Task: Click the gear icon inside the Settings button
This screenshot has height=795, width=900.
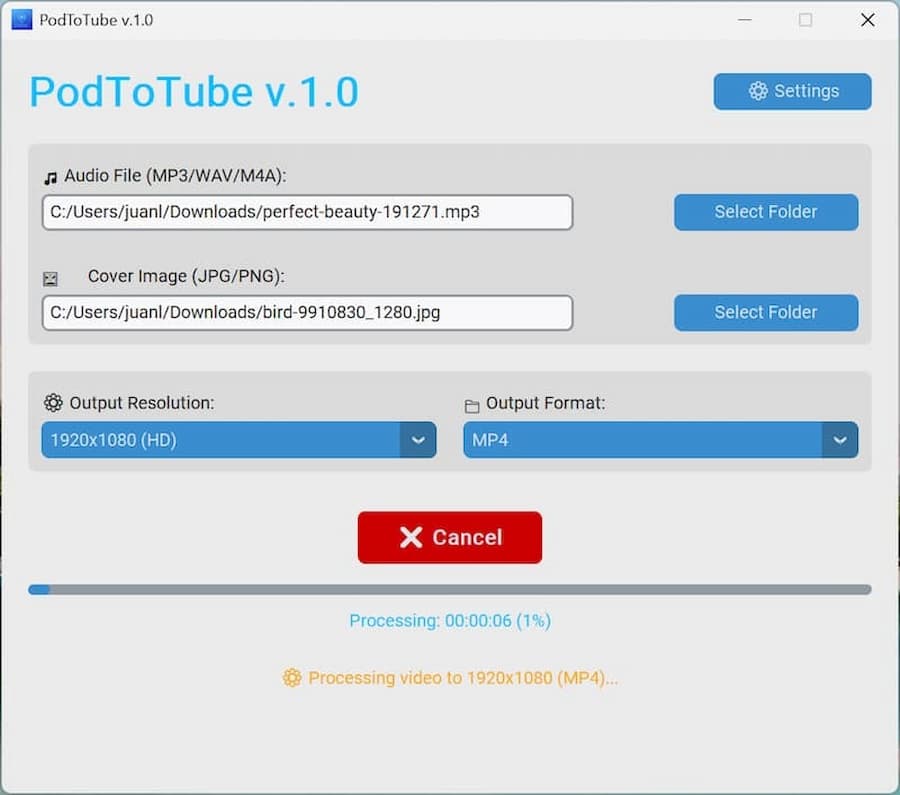Action: [758, 91]
